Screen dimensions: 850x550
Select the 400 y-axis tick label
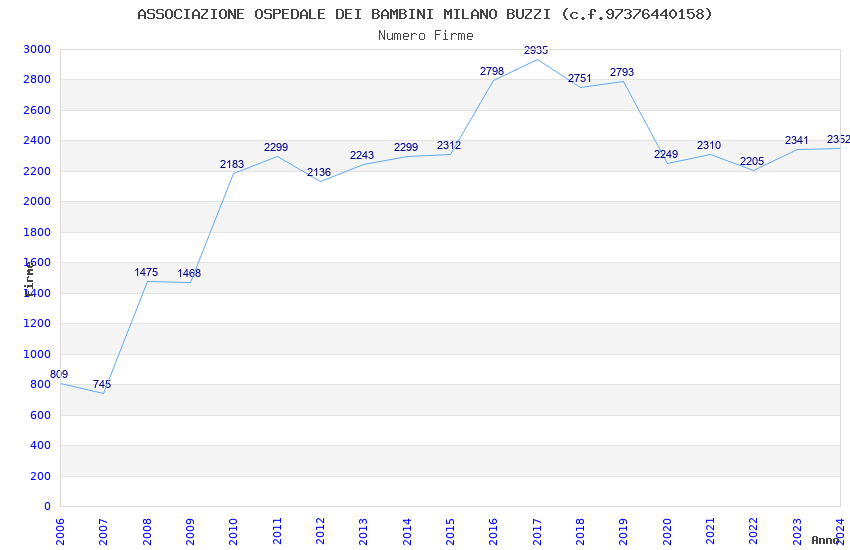[x=41, y=445]
